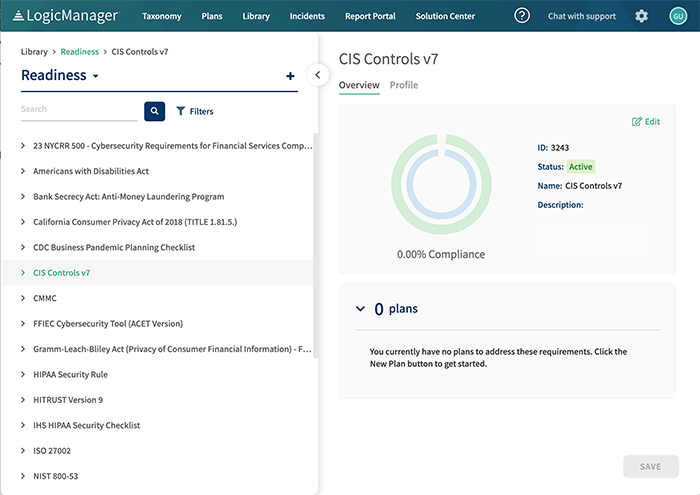The image size is (700, 495).
Task: Click the 0.00% Compliance label
Action: pos(441,254)
